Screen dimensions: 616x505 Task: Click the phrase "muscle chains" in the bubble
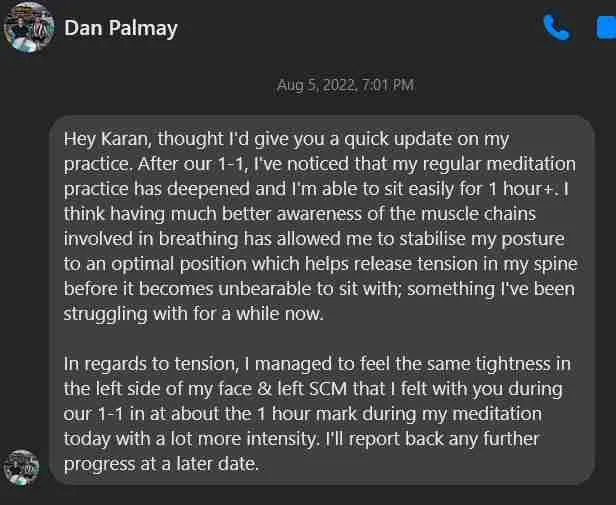tap(478, 214)
